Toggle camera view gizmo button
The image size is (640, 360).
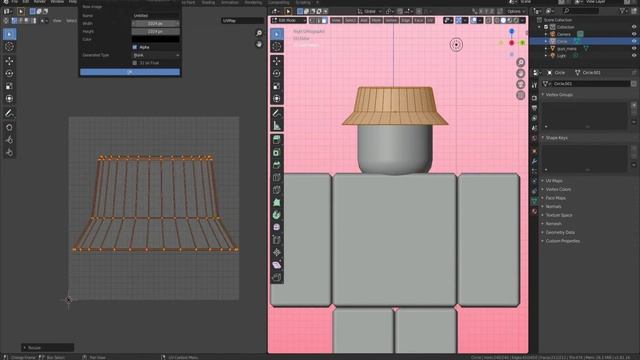(x=520, y=84)
